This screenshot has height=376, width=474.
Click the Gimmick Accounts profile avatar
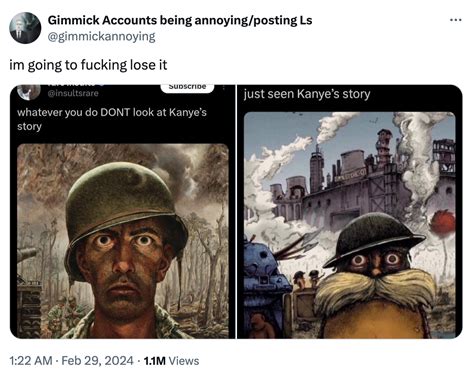click(x=25, y=28)
